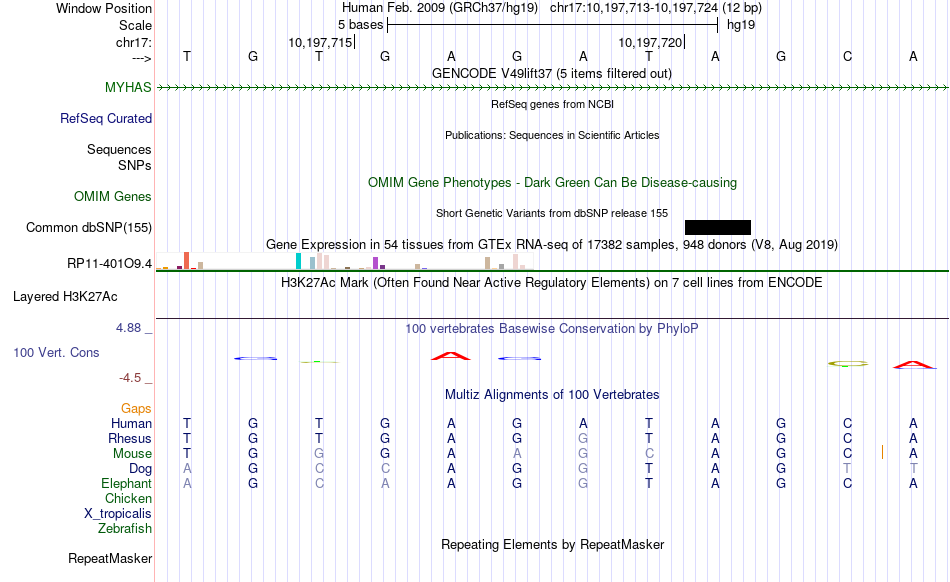
Task: Click the orange Gaps label
Action: coord(136,409)
